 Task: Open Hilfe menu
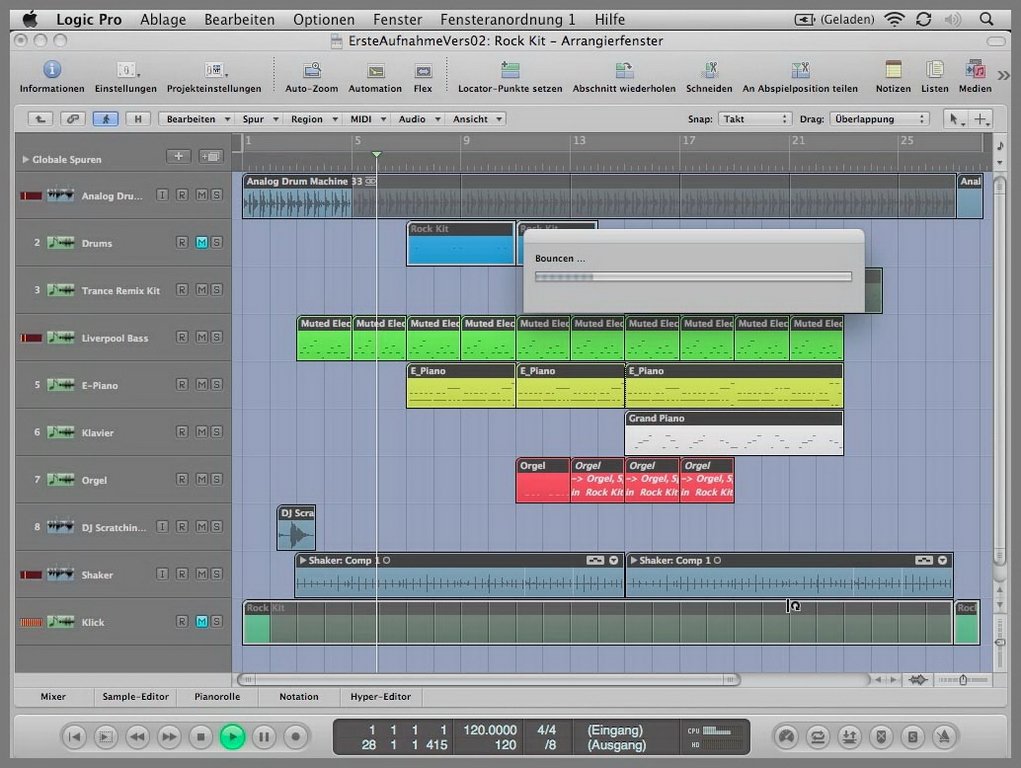click(x=609, y=20)
